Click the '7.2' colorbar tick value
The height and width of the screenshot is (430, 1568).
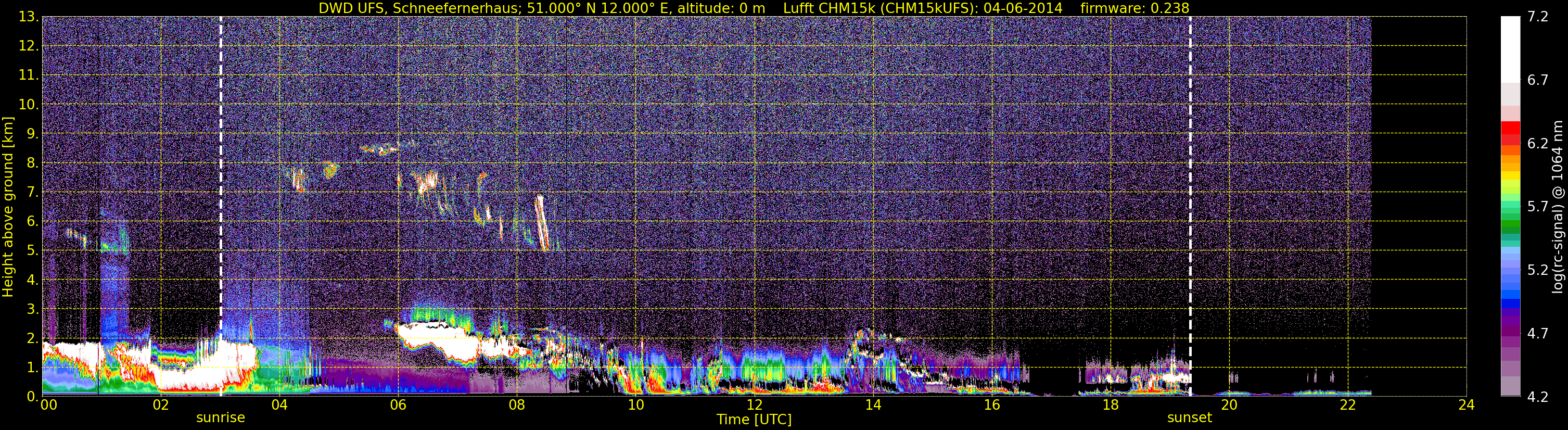[1538, 17]
